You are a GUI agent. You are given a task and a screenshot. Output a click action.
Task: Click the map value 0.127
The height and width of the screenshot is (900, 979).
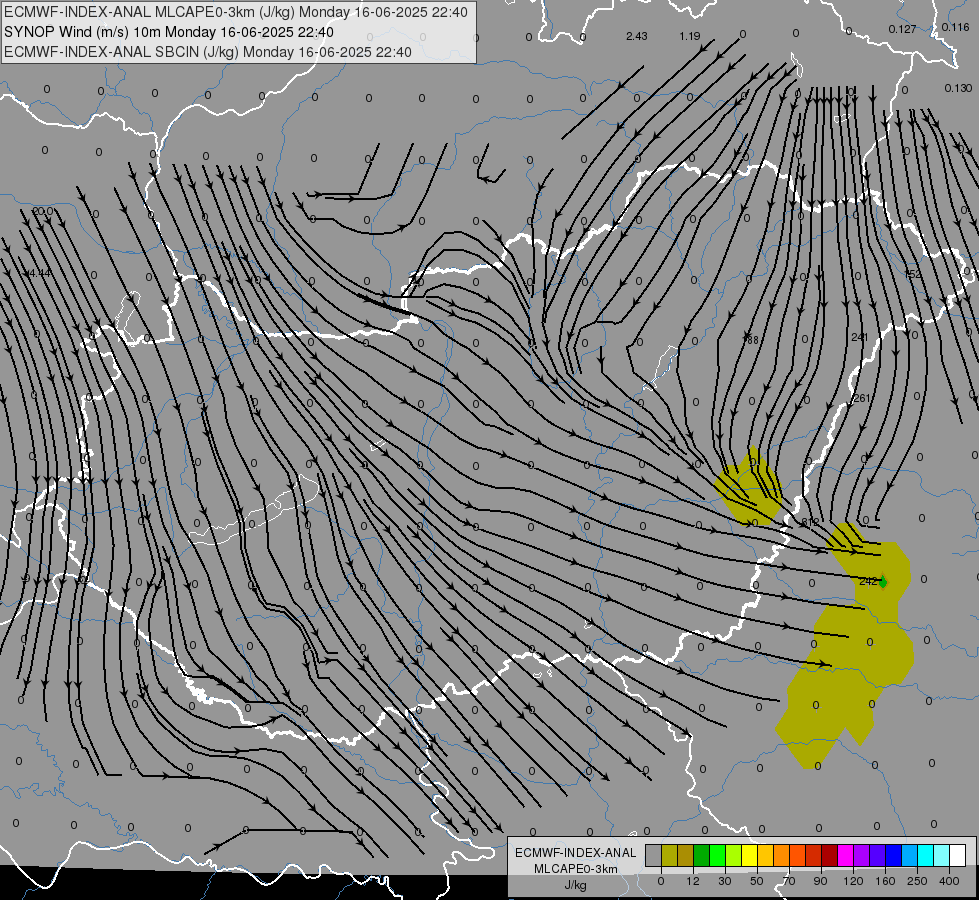coord(902,29)
